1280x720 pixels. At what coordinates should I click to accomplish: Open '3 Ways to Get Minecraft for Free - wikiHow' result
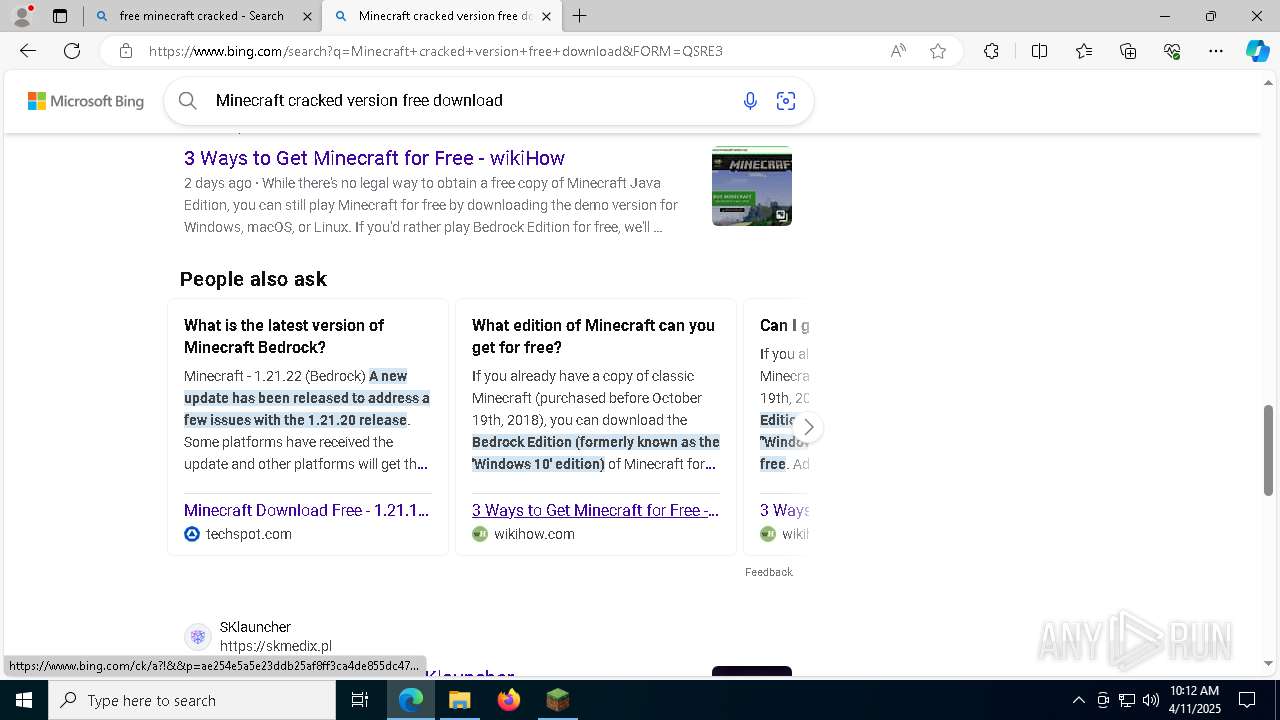[x=374, y=158]
